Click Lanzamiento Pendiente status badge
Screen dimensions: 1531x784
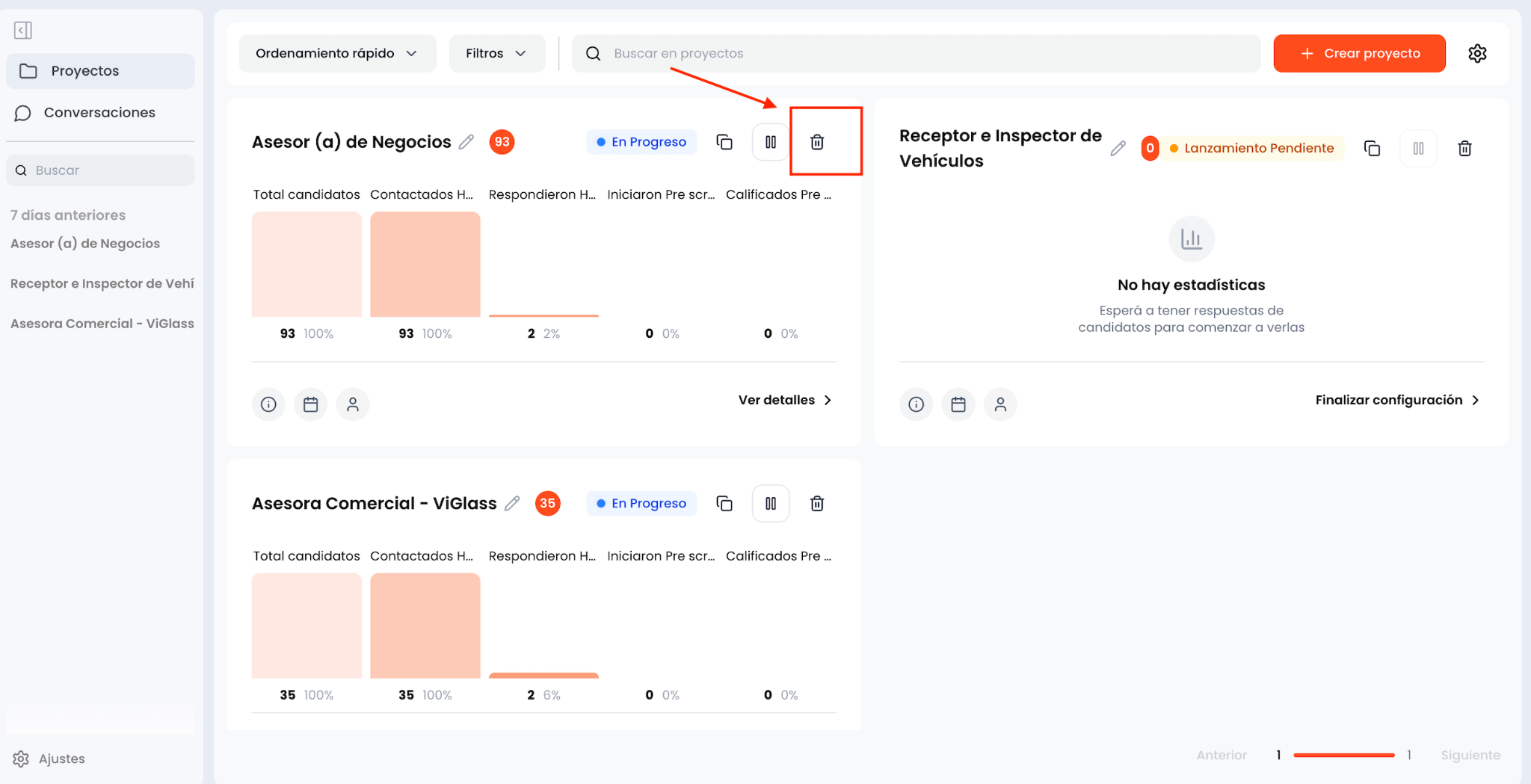tap(1252, 148)
